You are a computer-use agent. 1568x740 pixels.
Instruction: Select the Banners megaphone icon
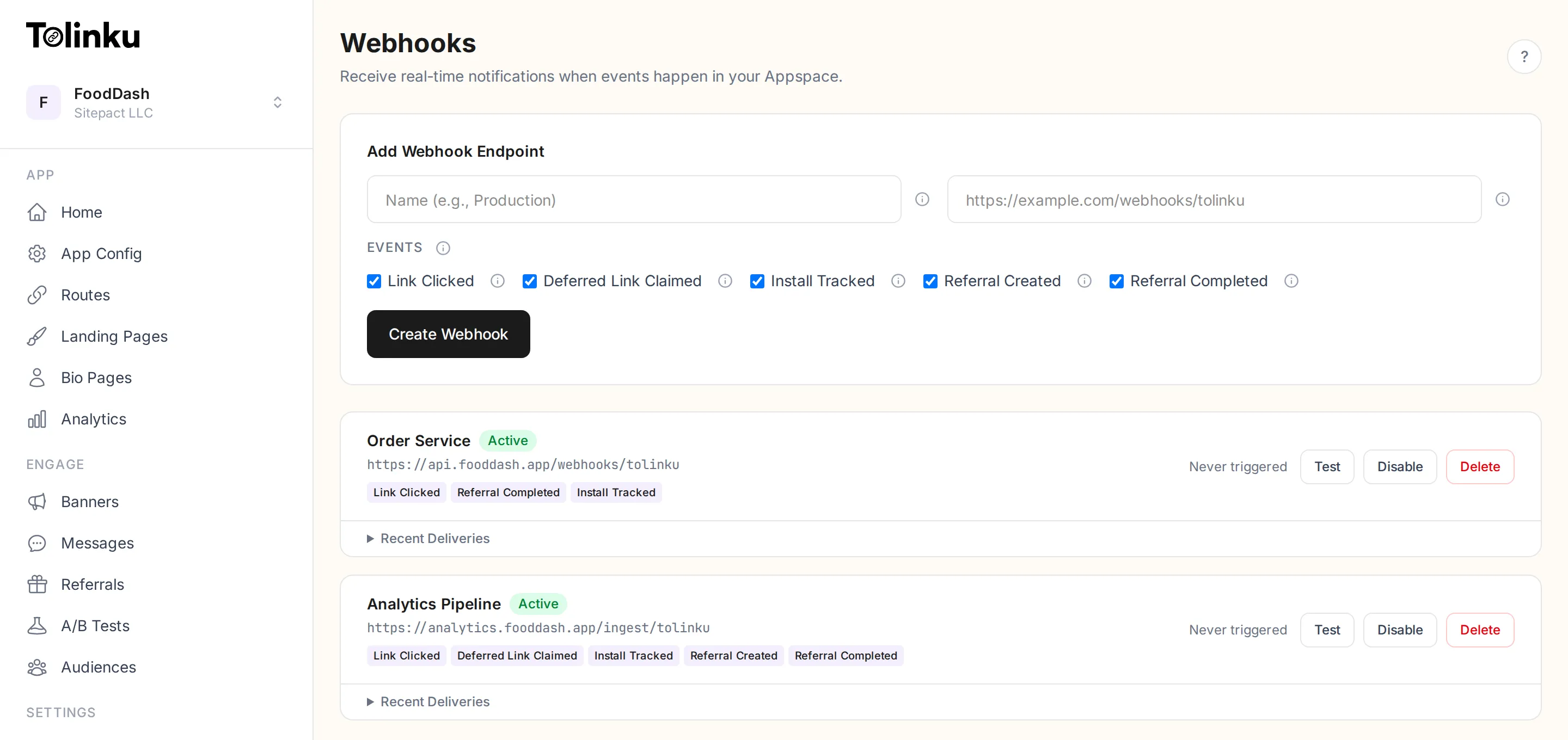coord(37,502)
